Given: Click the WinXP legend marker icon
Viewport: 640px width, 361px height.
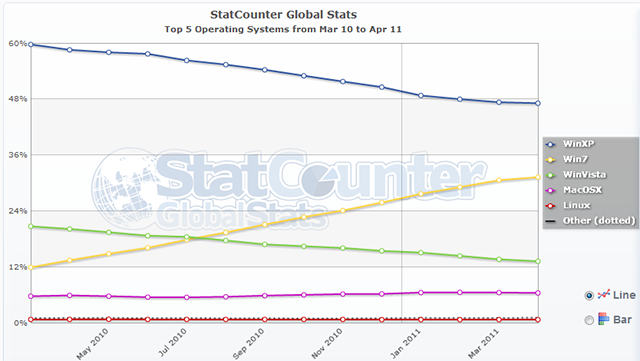Looking at the screenshot, I should [551, 144].
